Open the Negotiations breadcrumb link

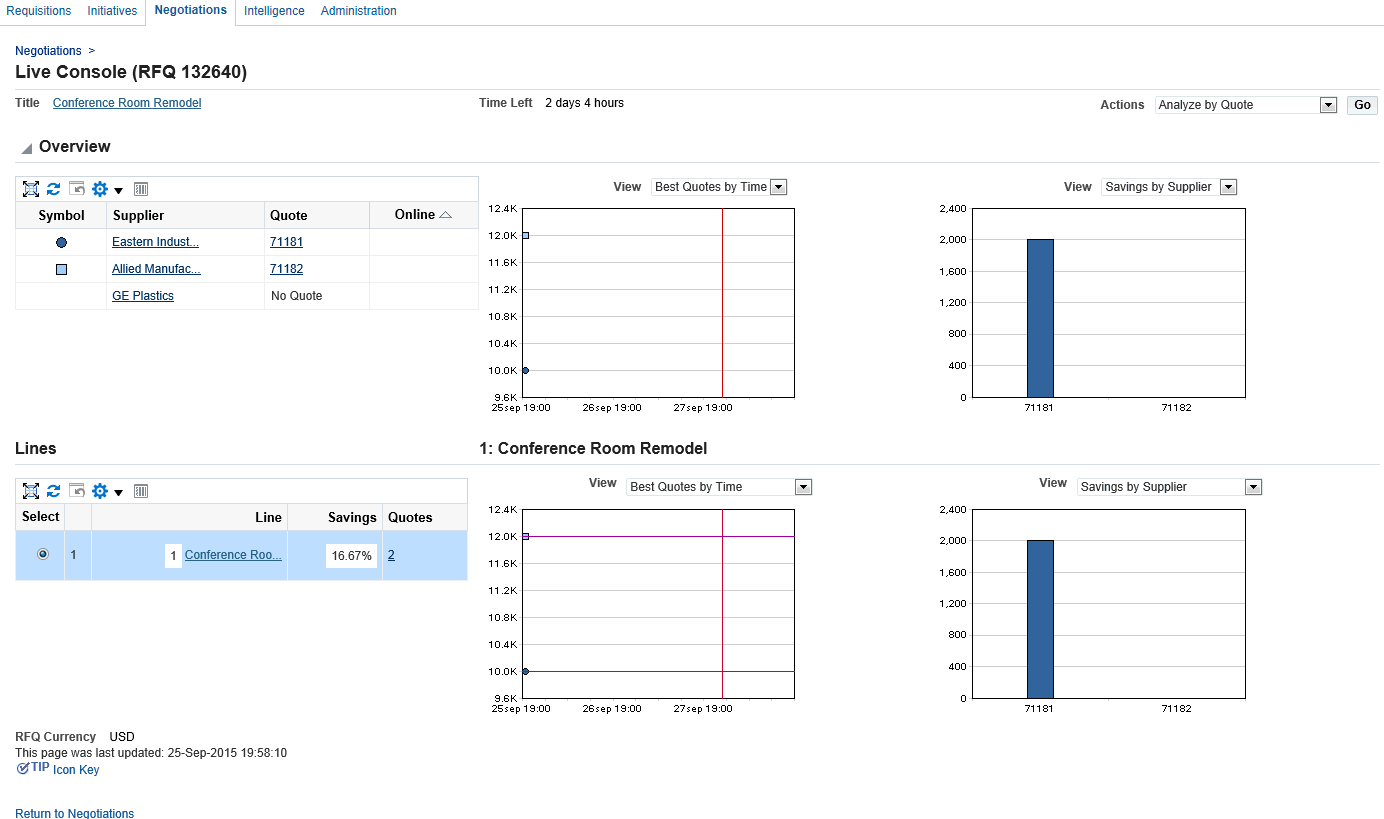pos(48,51)
